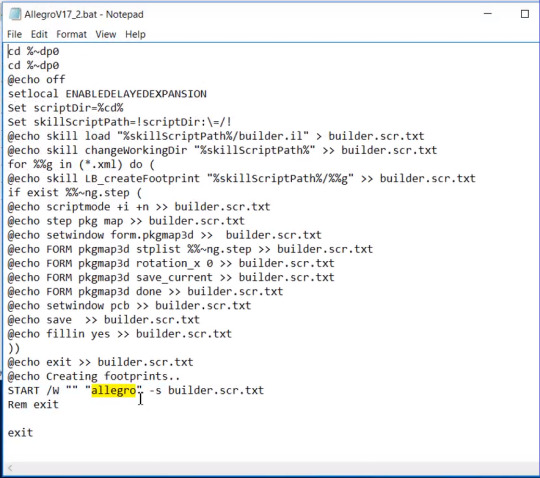Click the 'START /W' text
The width and height of the screenshot is (540, 478).
click(33, 390)
